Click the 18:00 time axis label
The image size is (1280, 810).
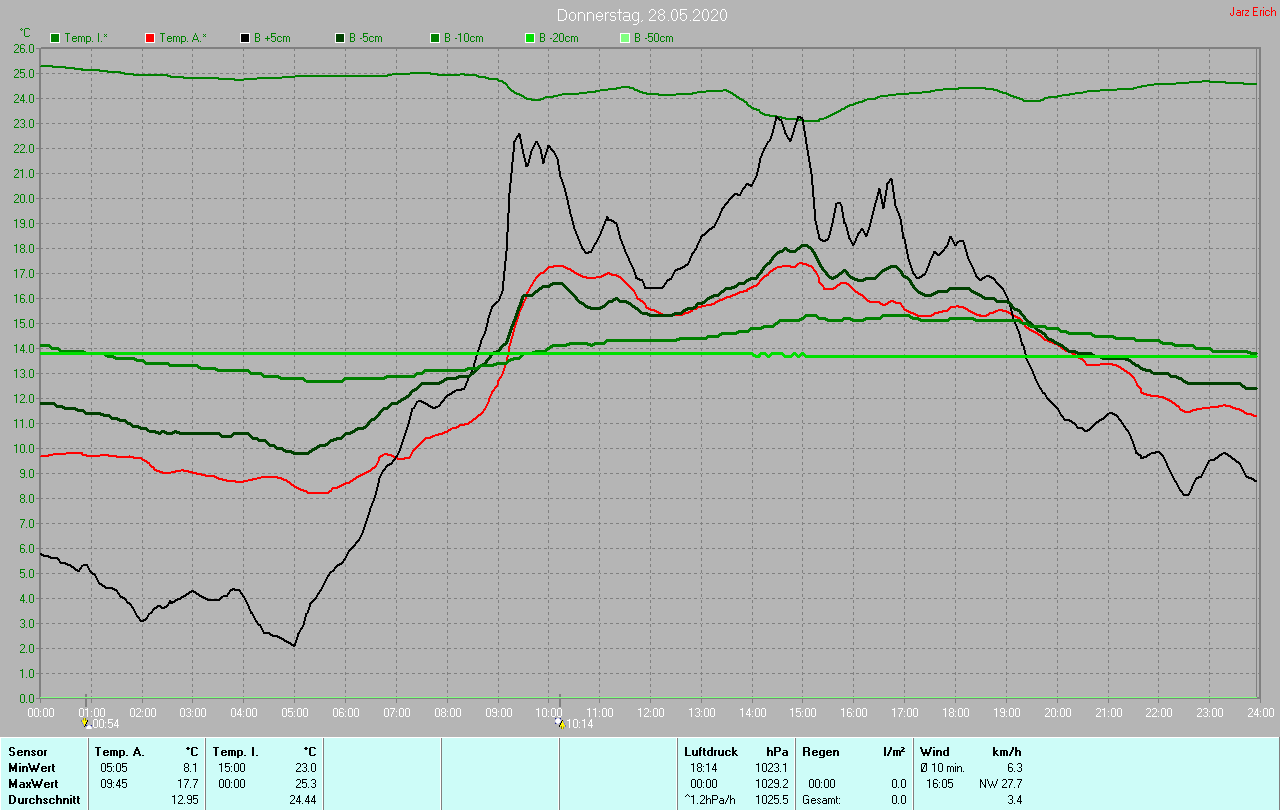tap(956, 712)
